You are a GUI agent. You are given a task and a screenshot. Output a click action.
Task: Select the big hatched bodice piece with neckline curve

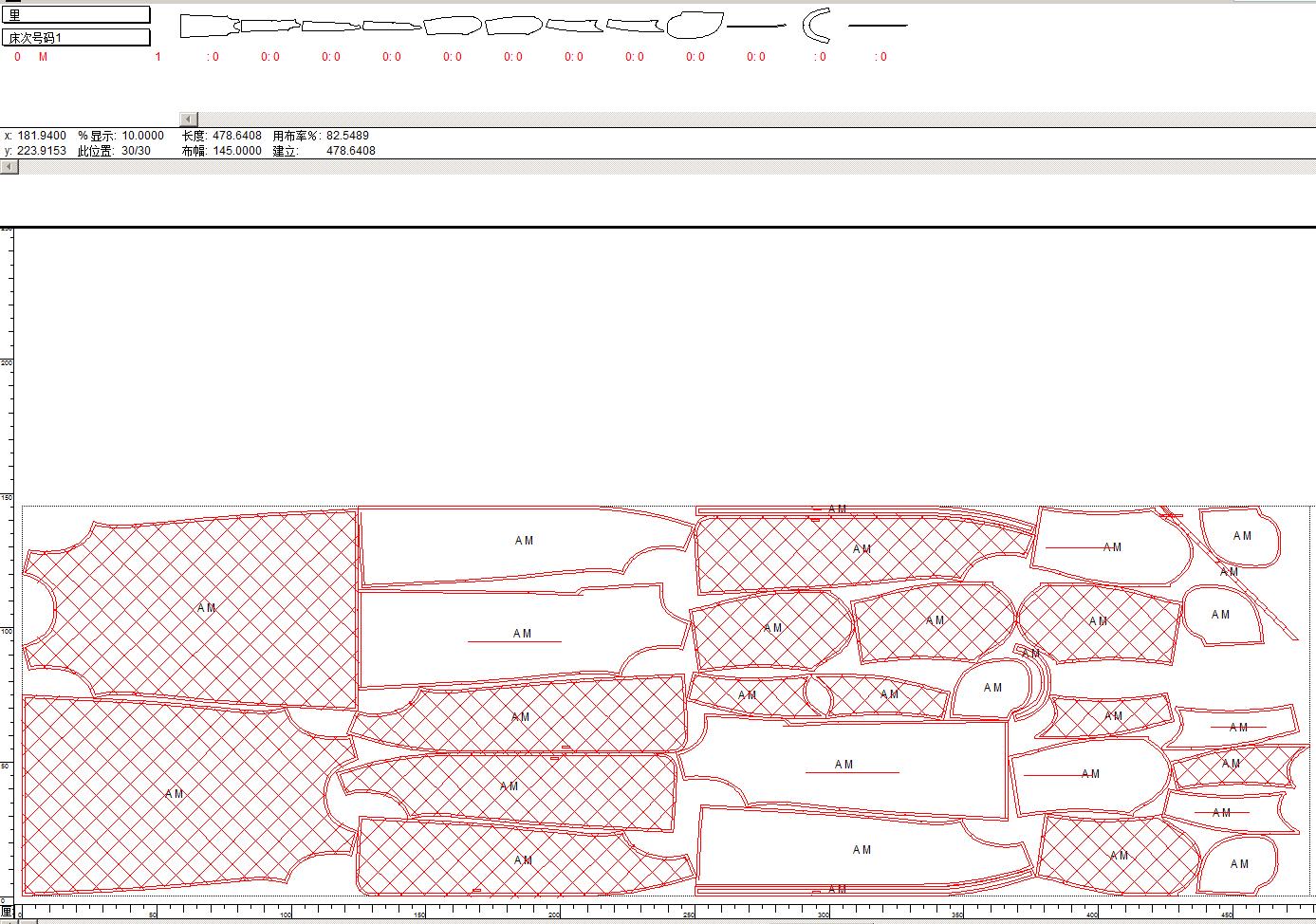coord(190,607)
